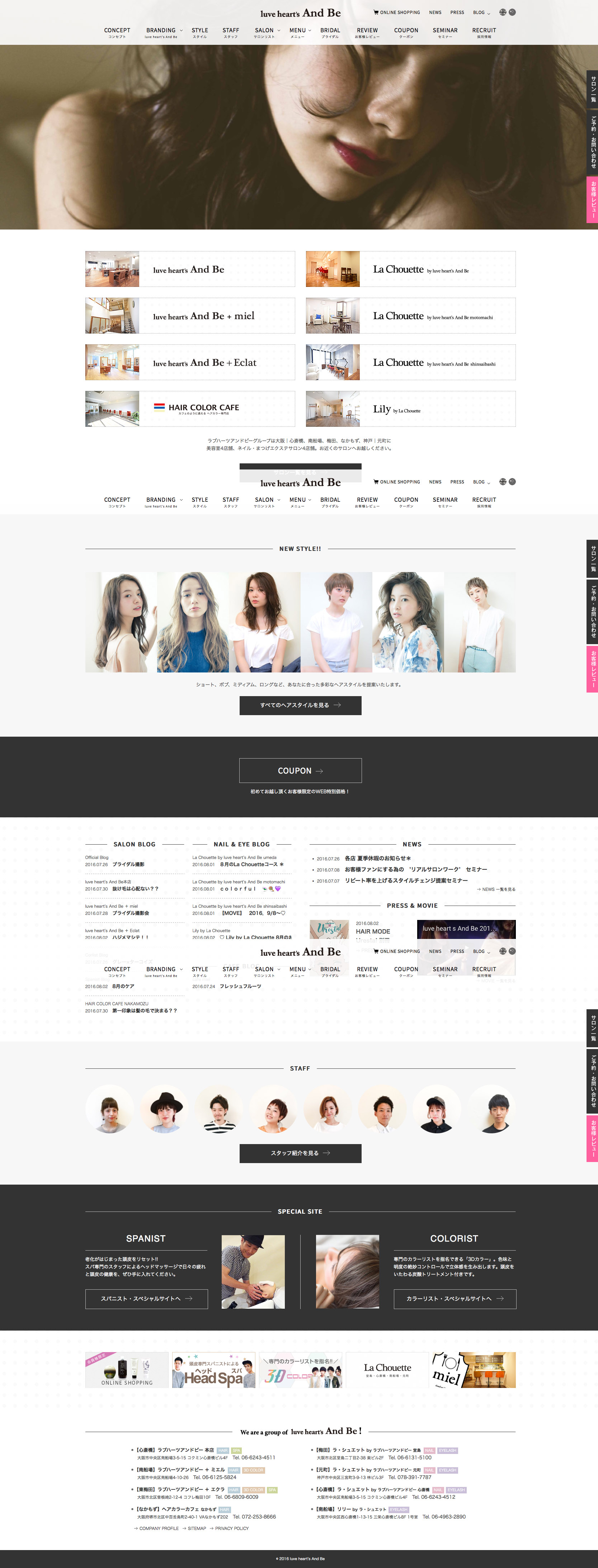This screenshot has height=1568, width=598.
Task: Expand the SALON dropdown in topmost navigation
Action: coord(279,30)
